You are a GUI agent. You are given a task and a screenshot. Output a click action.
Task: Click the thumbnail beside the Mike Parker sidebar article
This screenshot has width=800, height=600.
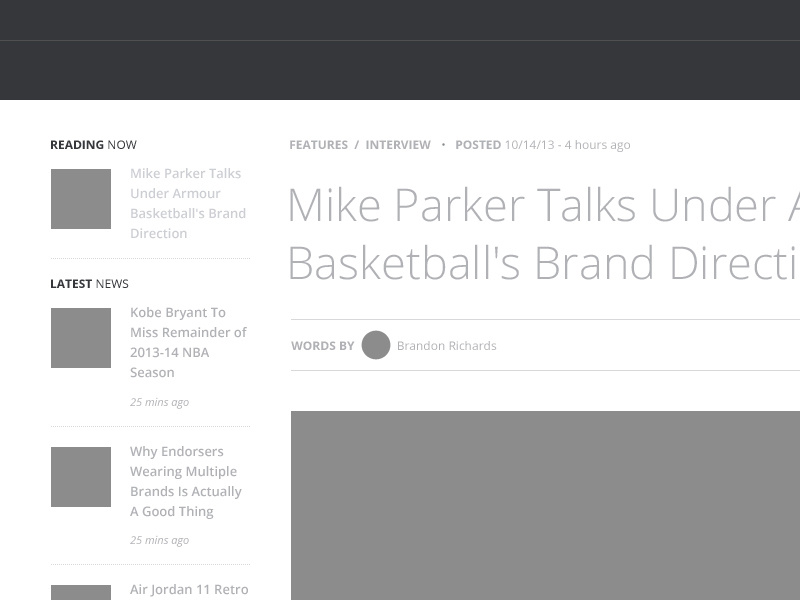pos(81,199)
